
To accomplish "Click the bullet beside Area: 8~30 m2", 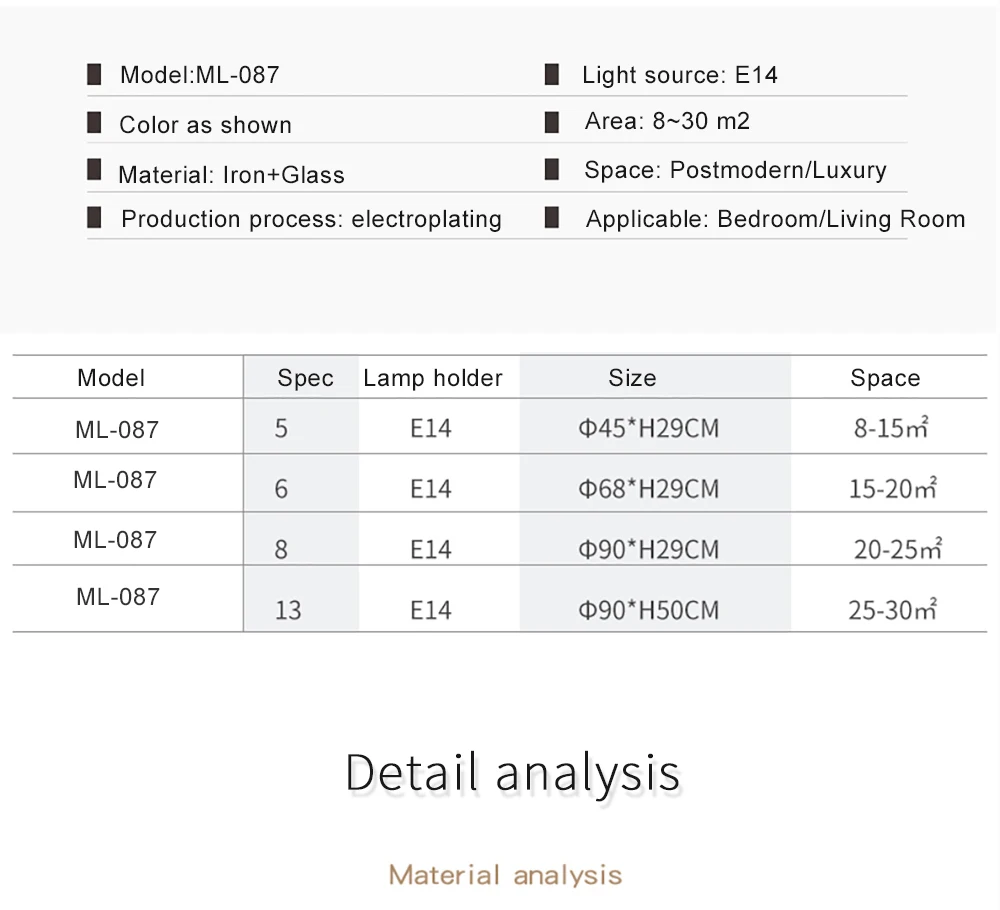I will pyautogui.click(x=552, y=122).
